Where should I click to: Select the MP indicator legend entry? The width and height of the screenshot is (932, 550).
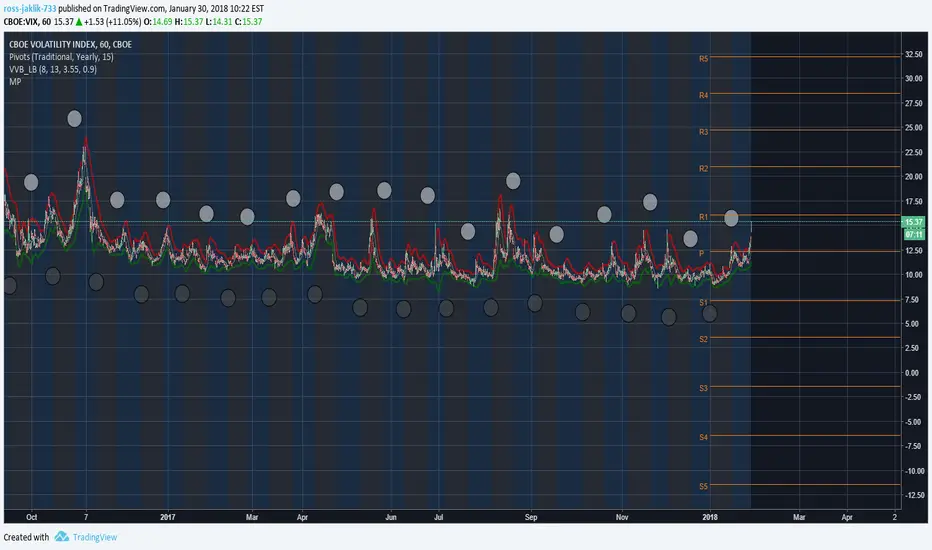[15, 81]
